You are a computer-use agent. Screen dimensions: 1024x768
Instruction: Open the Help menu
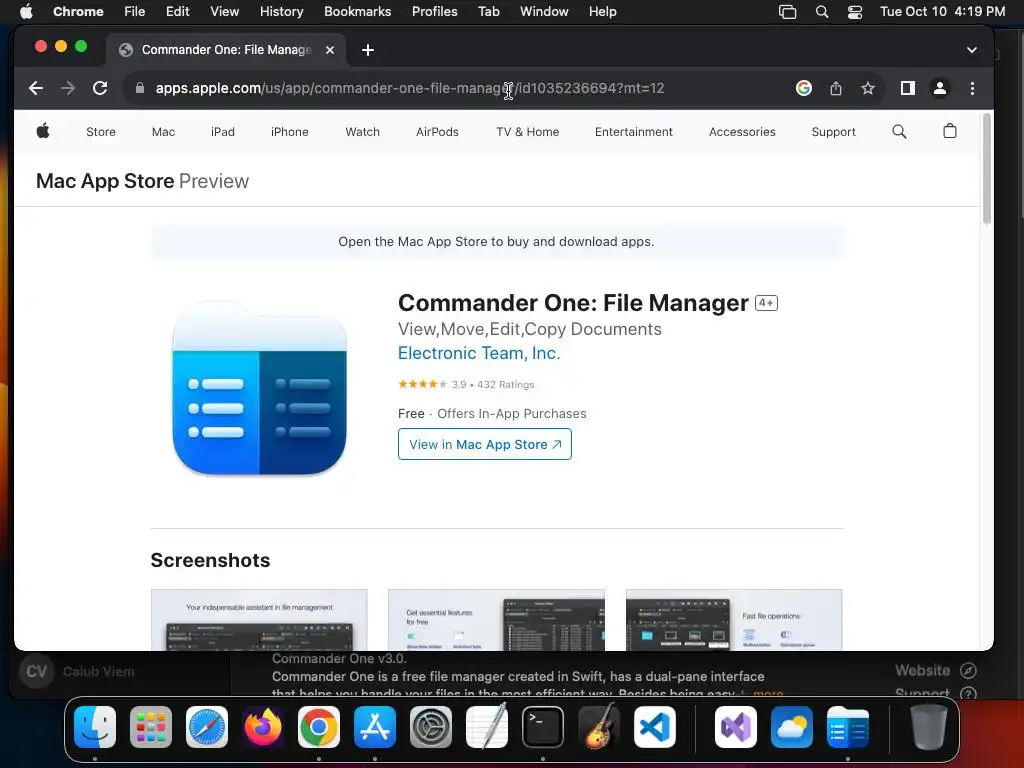point(602,12)
